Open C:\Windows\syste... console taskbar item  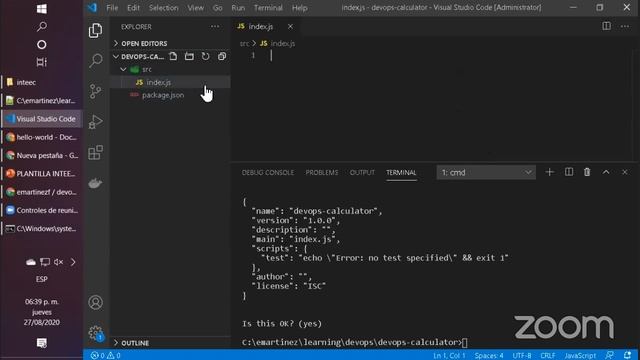tap(42, 229)
